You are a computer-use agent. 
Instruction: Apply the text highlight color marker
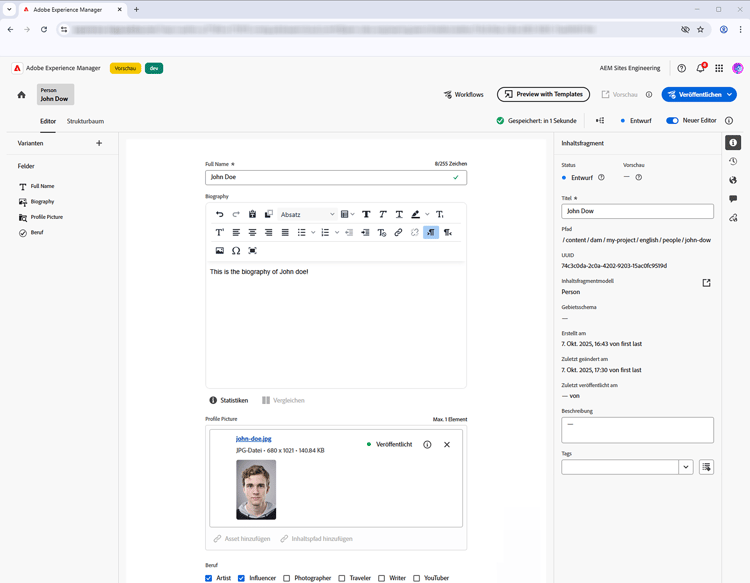(415, 214)
